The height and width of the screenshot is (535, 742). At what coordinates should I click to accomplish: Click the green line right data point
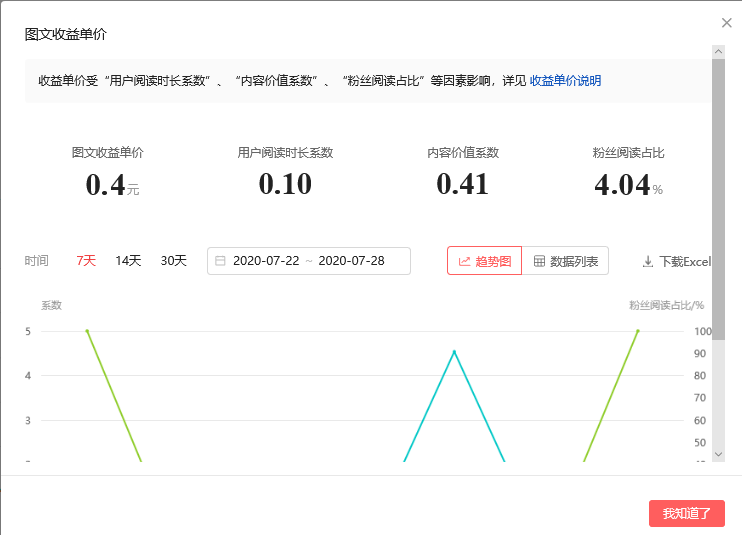(638, 331)
